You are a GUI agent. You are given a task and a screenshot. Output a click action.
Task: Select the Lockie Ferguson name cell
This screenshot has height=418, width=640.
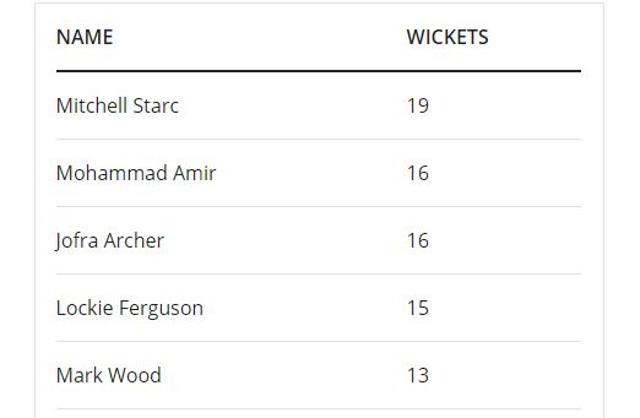(x=130, y=308)
